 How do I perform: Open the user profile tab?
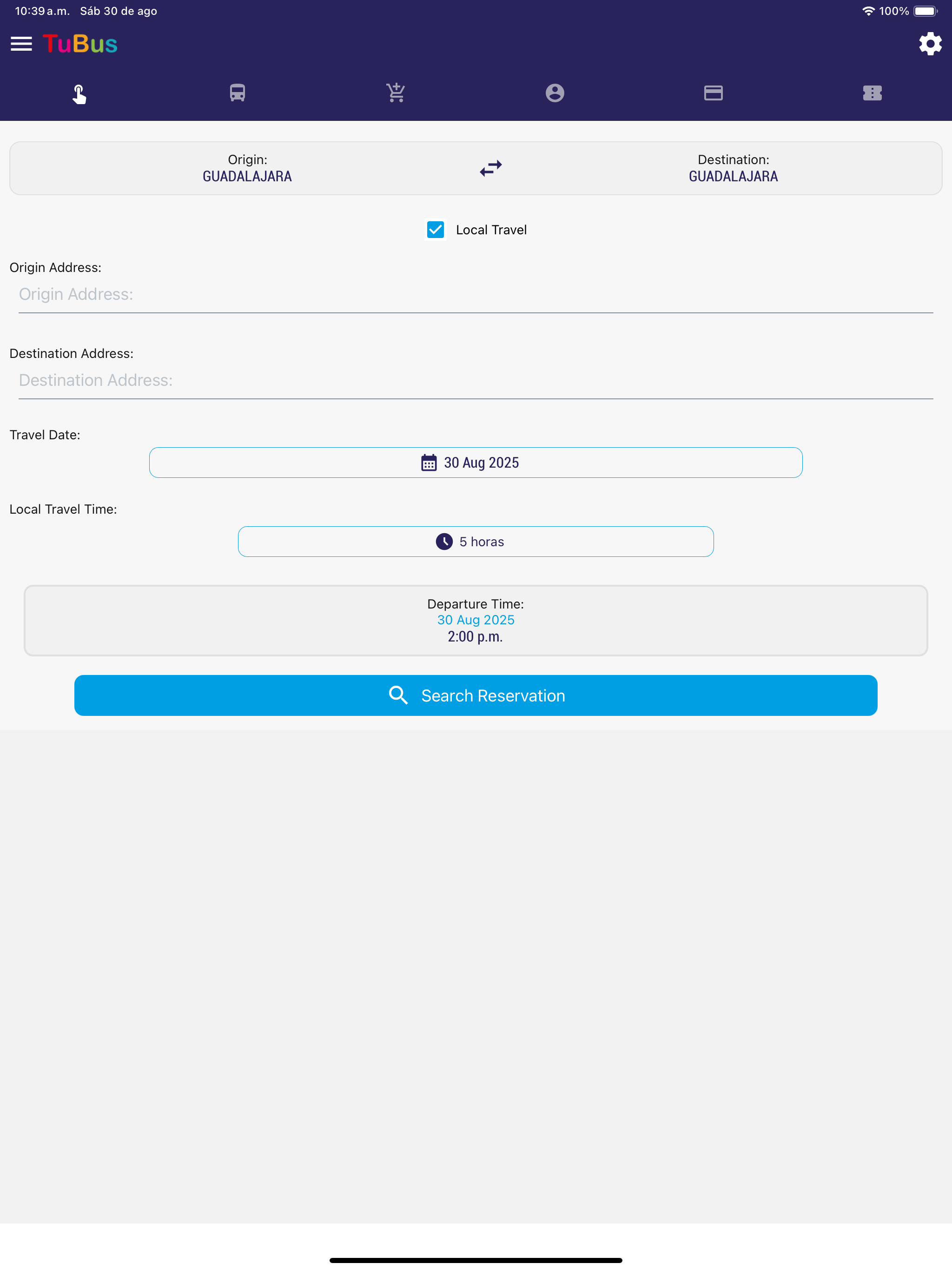click(555, 93)
